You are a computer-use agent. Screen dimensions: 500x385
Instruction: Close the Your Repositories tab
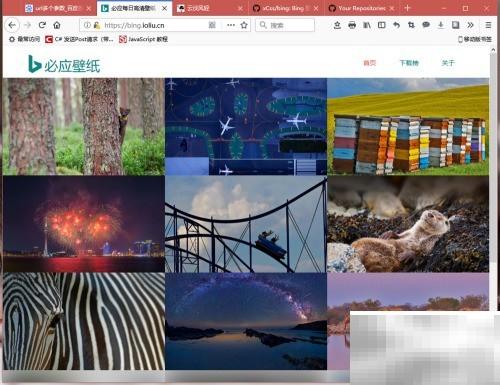click(x=392, y=8)
